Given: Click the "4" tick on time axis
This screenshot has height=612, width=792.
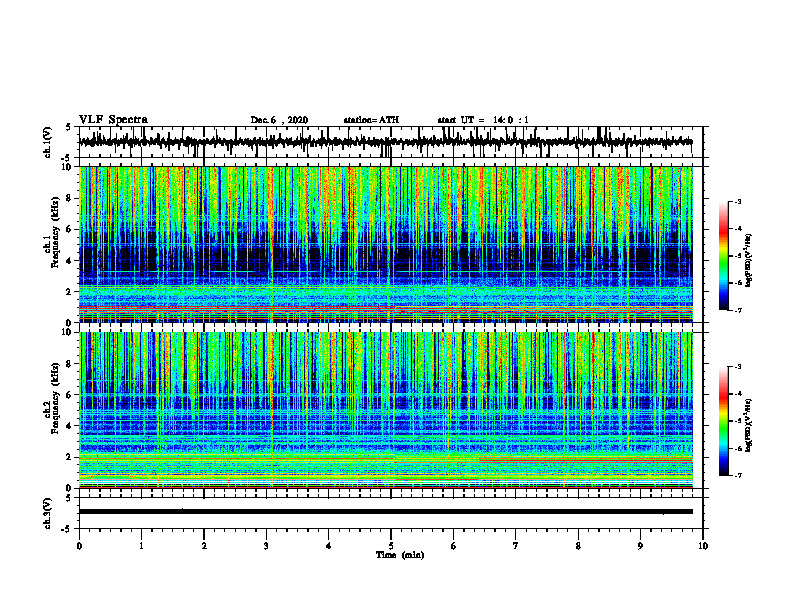Looking at the screenshot, I should click(x=329, y=546).
